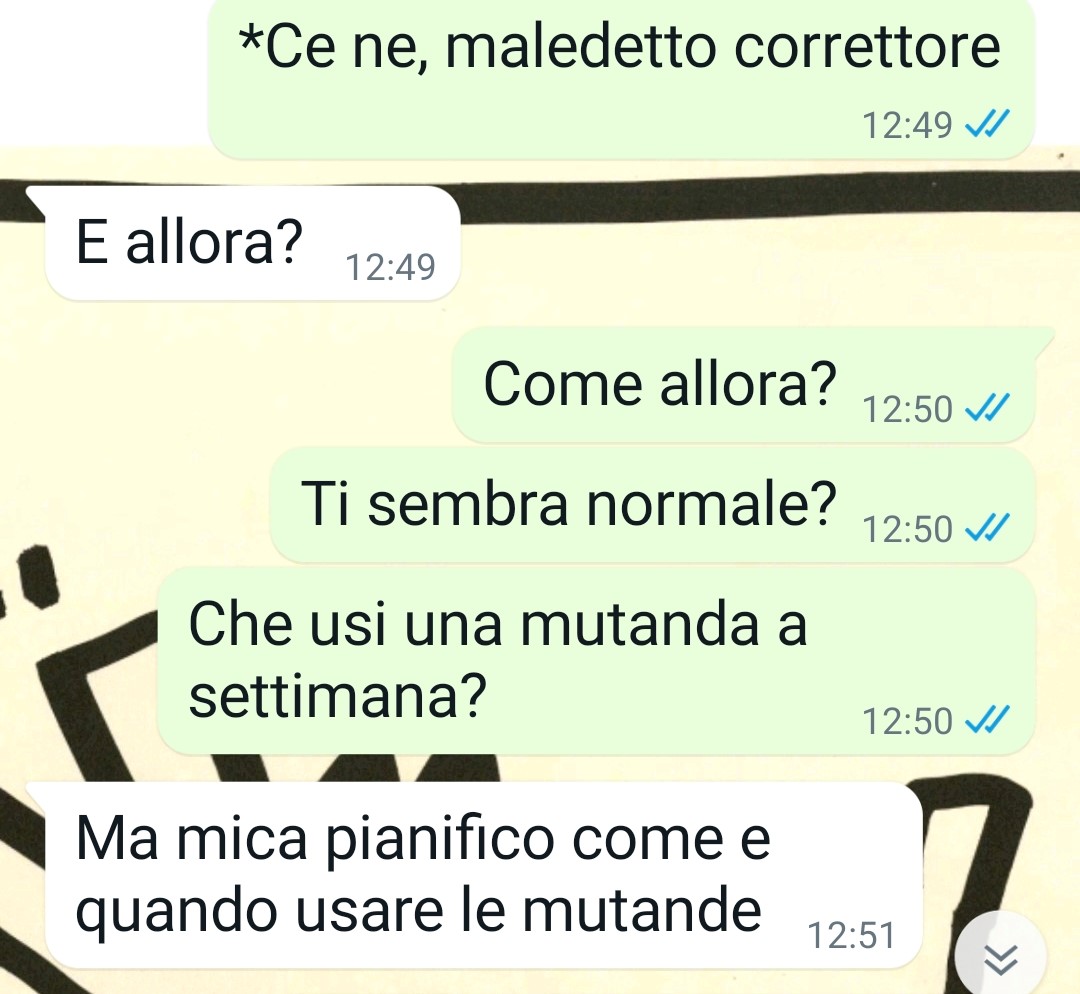Tap read receipt ticks on 'Ti sembra normale?'
Image resolution: width=1080 pixels, height=994 pixels.
click(x=987, y=528)
